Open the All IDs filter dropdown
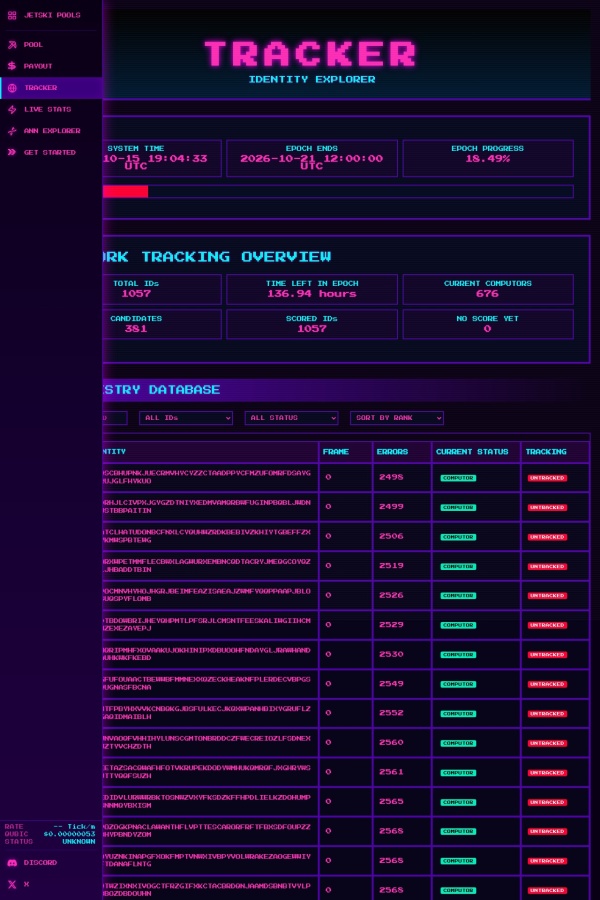The image size is (600, 900). pyautogui.click(x=185, y=418)
